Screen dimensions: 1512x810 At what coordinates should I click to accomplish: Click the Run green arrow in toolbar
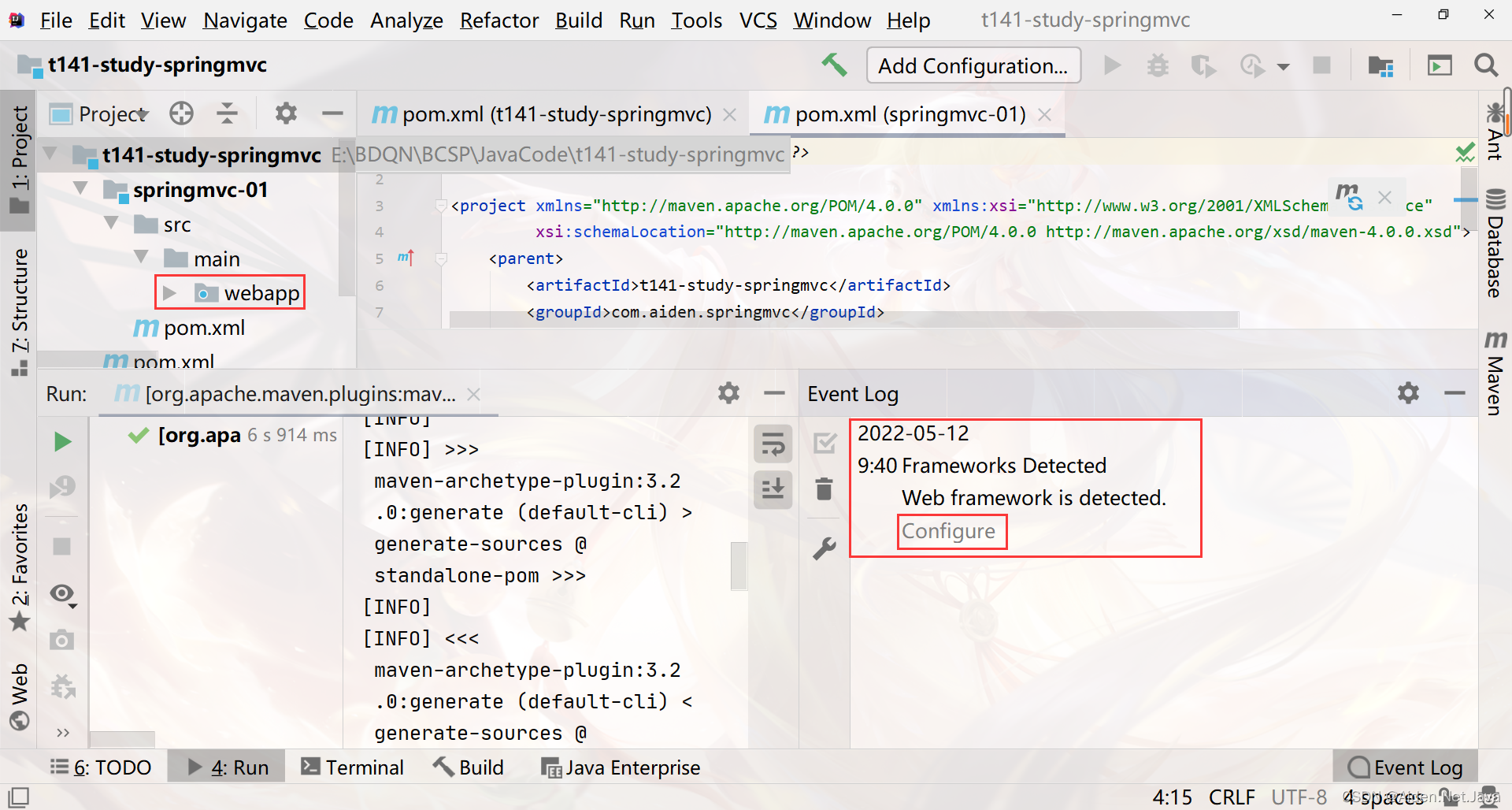coord(1112,65)
